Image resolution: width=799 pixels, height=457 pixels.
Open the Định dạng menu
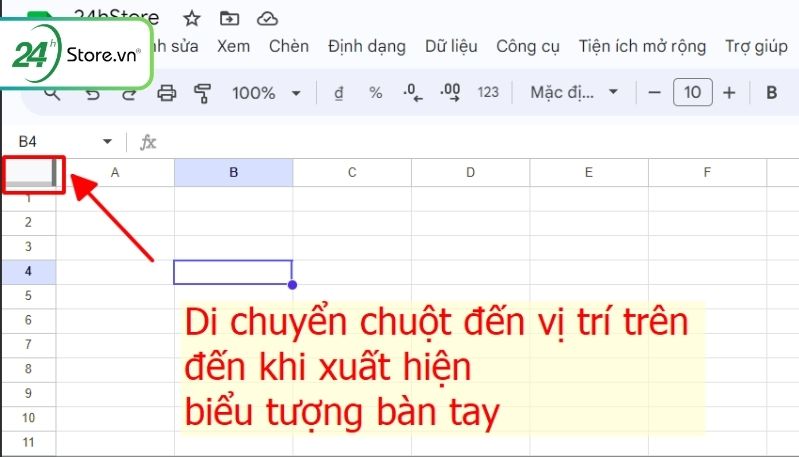click(x=367, y=47)
